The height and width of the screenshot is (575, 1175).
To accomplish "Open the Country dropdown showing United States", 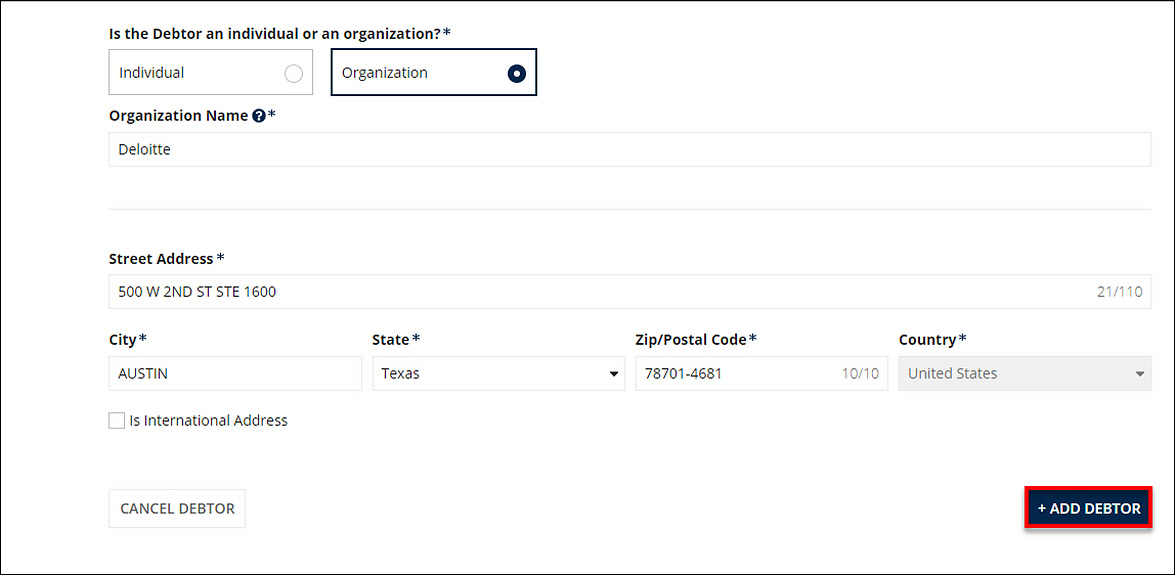I will [1024, 374].
